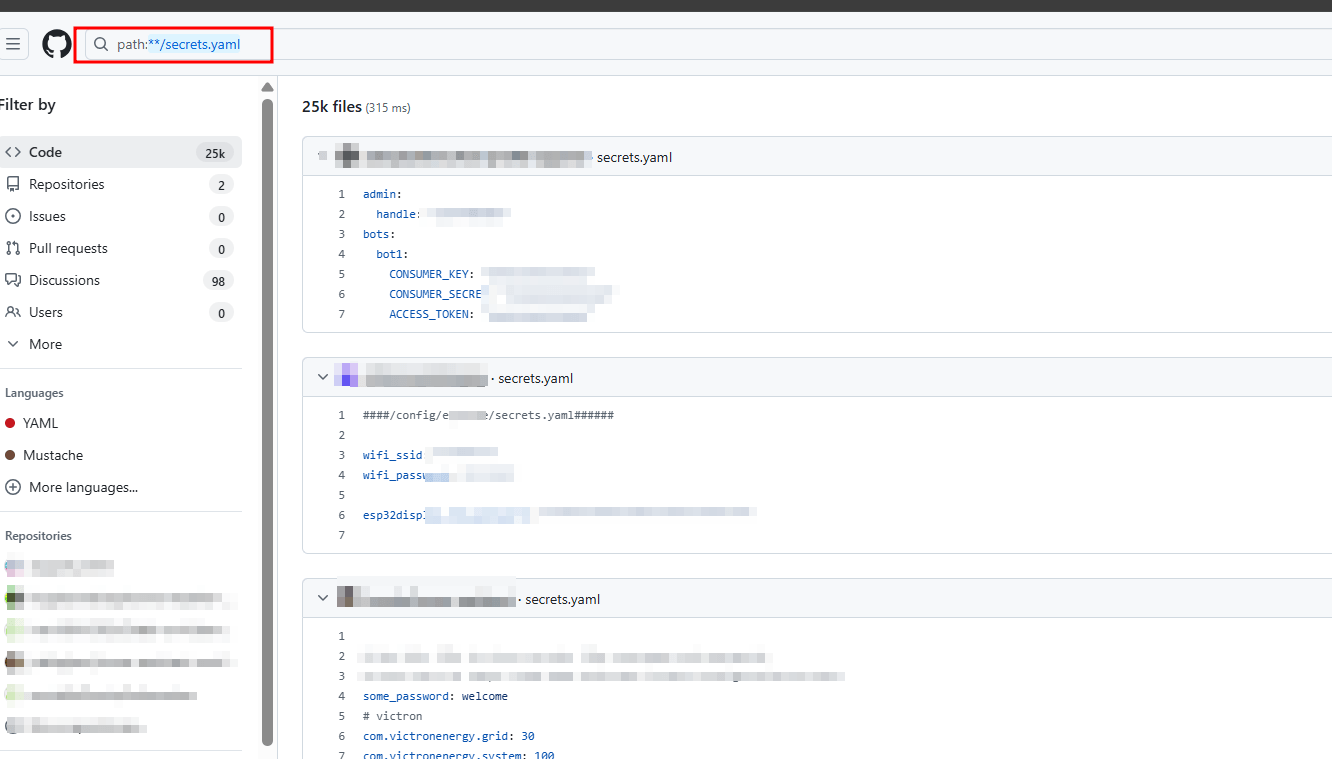
Task: Collapse the third secrets.yaml result
Action: [322, 597]
